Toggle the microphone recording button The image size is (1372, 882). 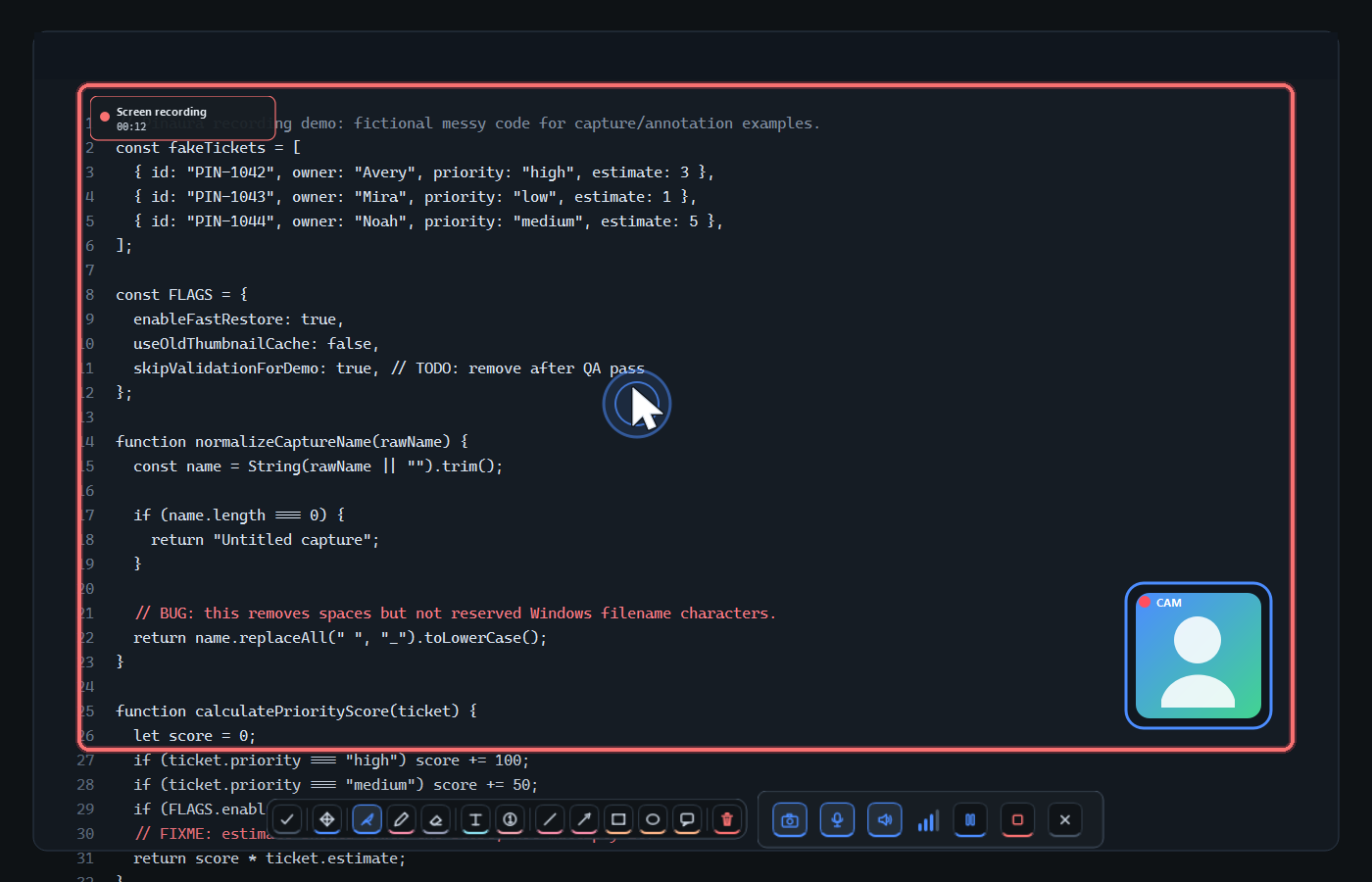point(837,820)
